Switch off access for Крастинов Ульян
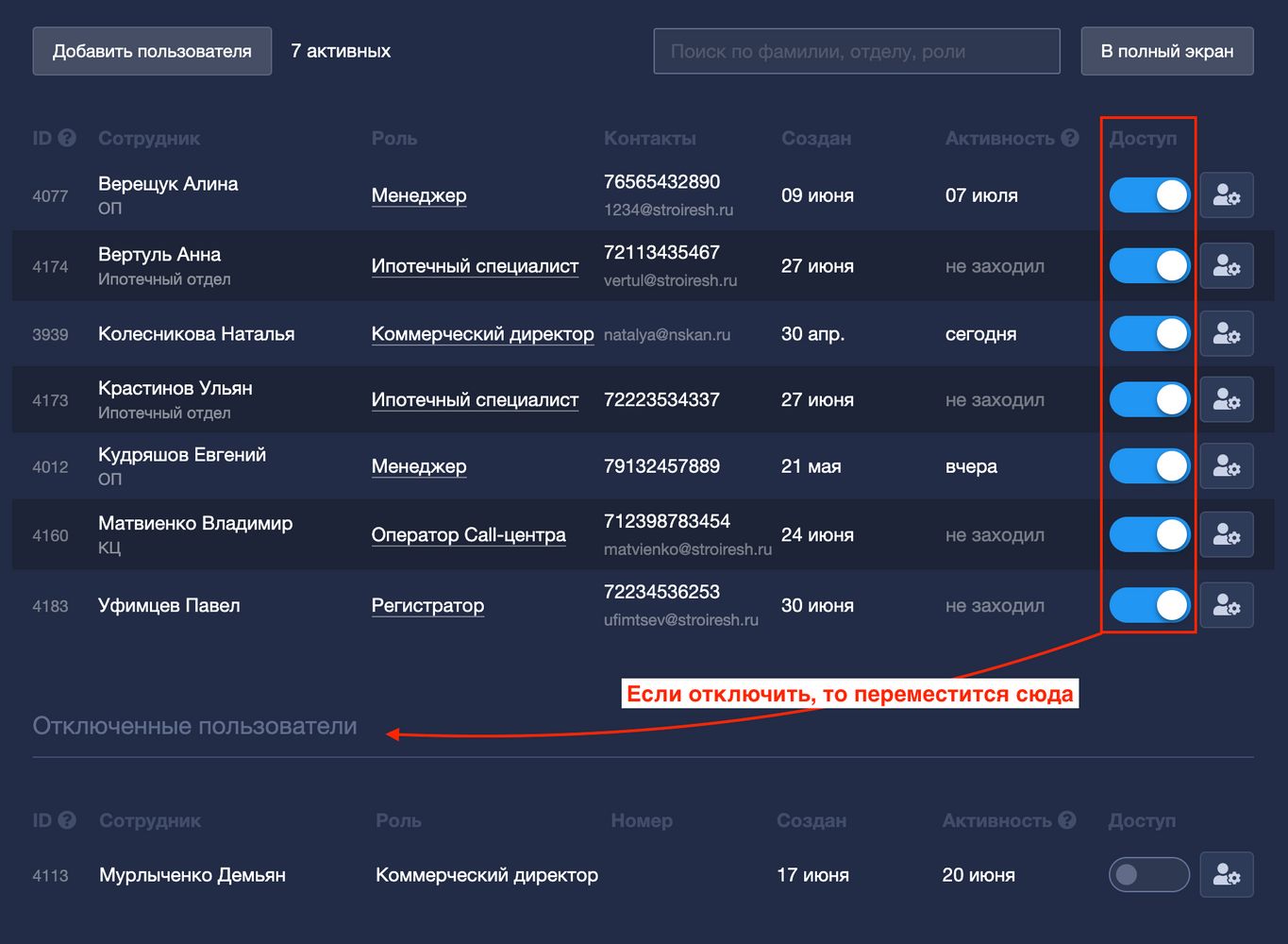Screen dimensions: 1288x944 click(1149, 400)
